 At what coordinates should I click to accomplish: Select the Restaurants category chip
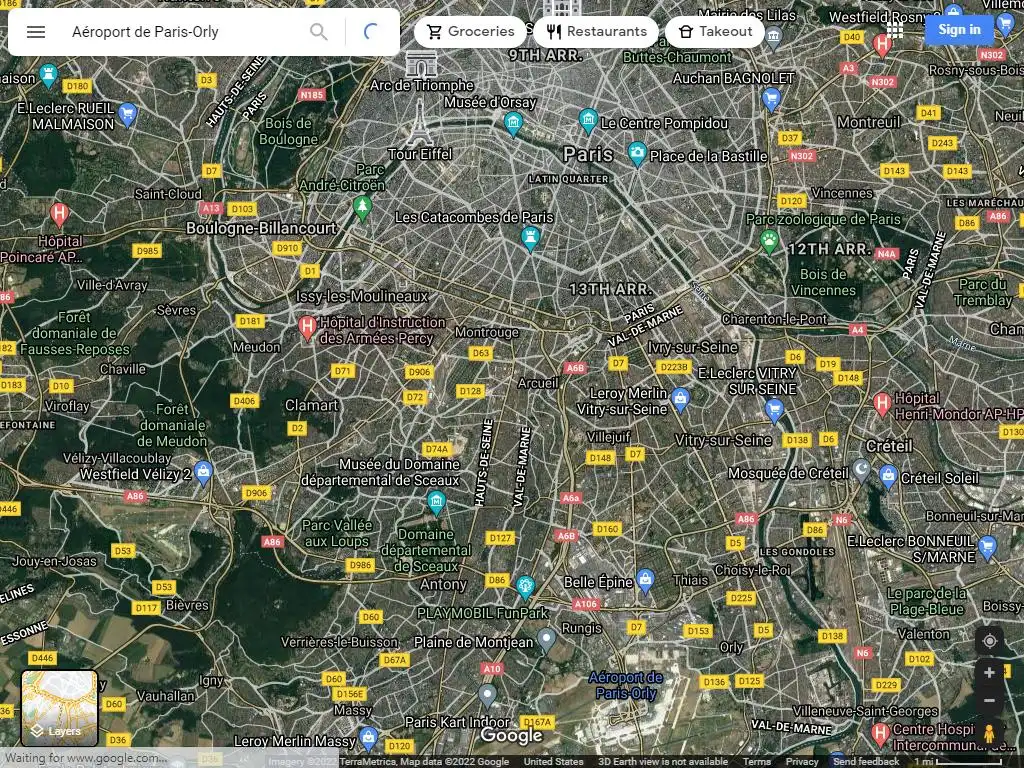pos(596,31)
